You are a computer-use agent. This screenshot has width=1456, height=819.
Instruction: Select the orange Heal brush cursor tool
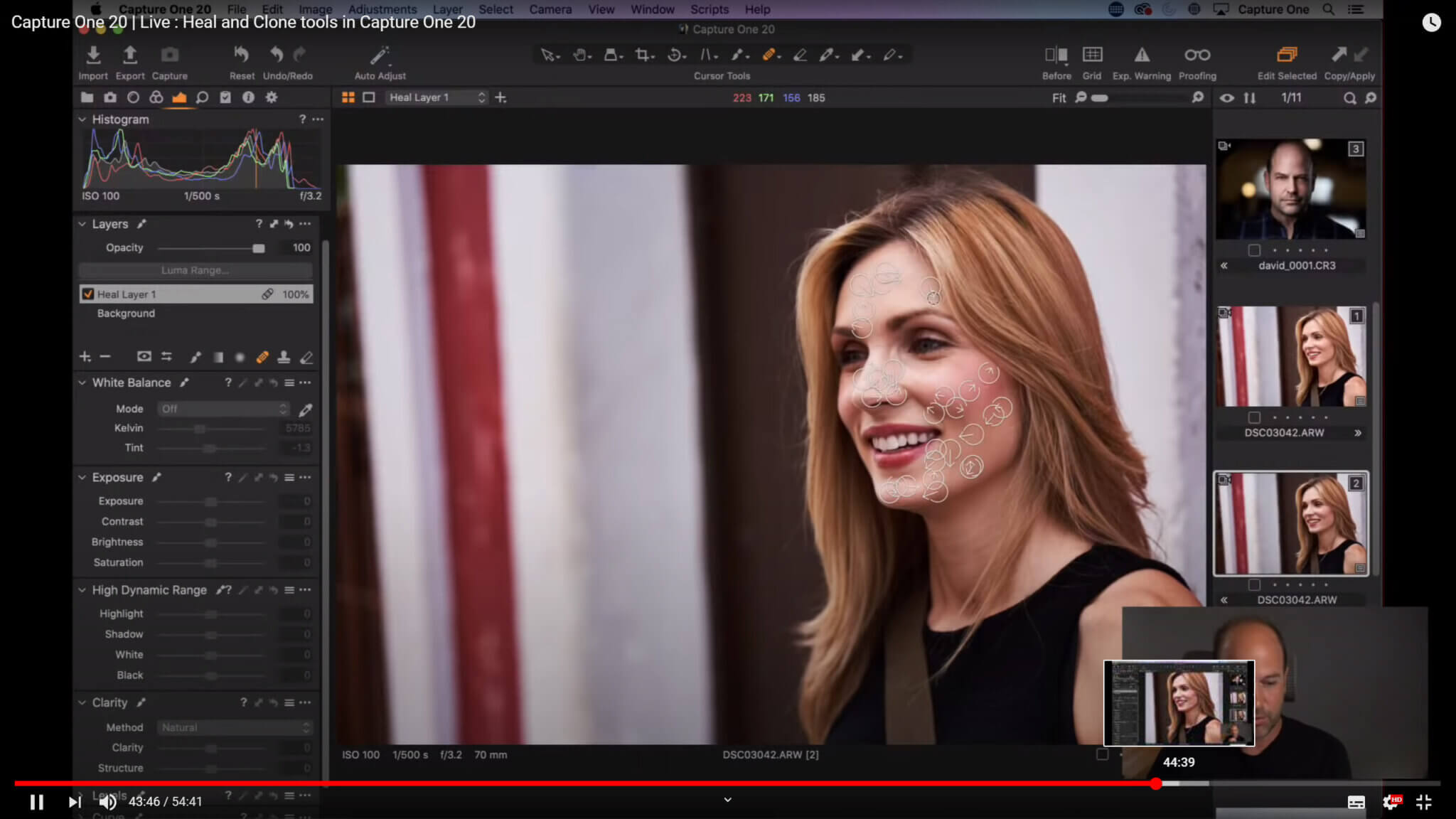pos(770,55)
